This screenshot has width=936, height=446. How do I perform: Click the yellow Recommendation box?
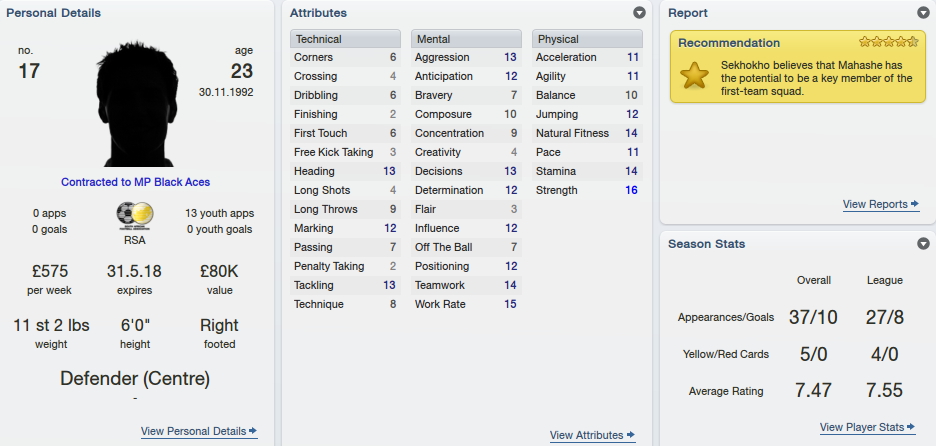798,67
